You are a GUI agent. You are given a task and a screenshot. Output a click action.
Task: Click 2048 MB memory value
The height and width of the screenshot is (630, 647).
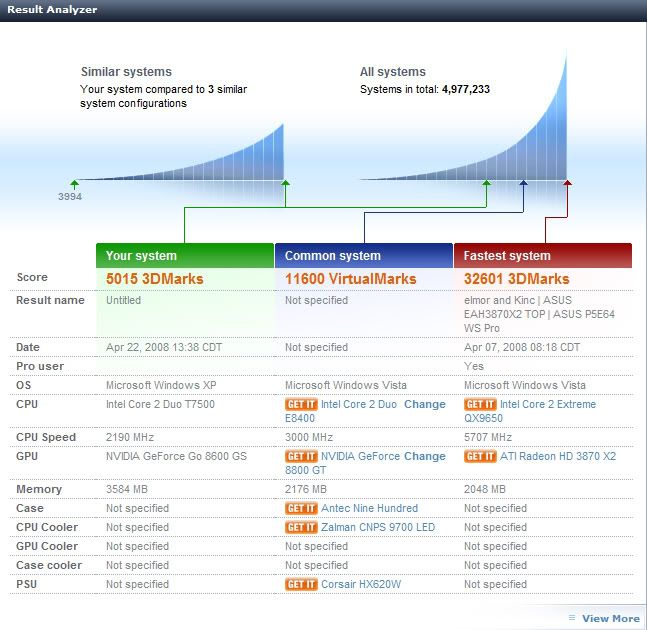point(484,489)
